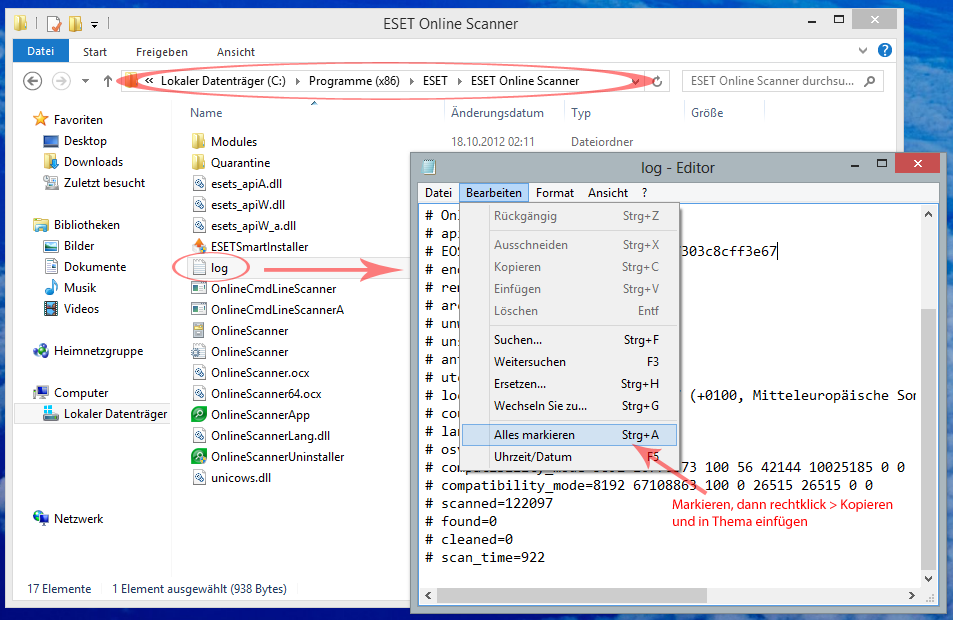
Task: Expand the Explorer ribbon chevron
Action: coord(862,50)
